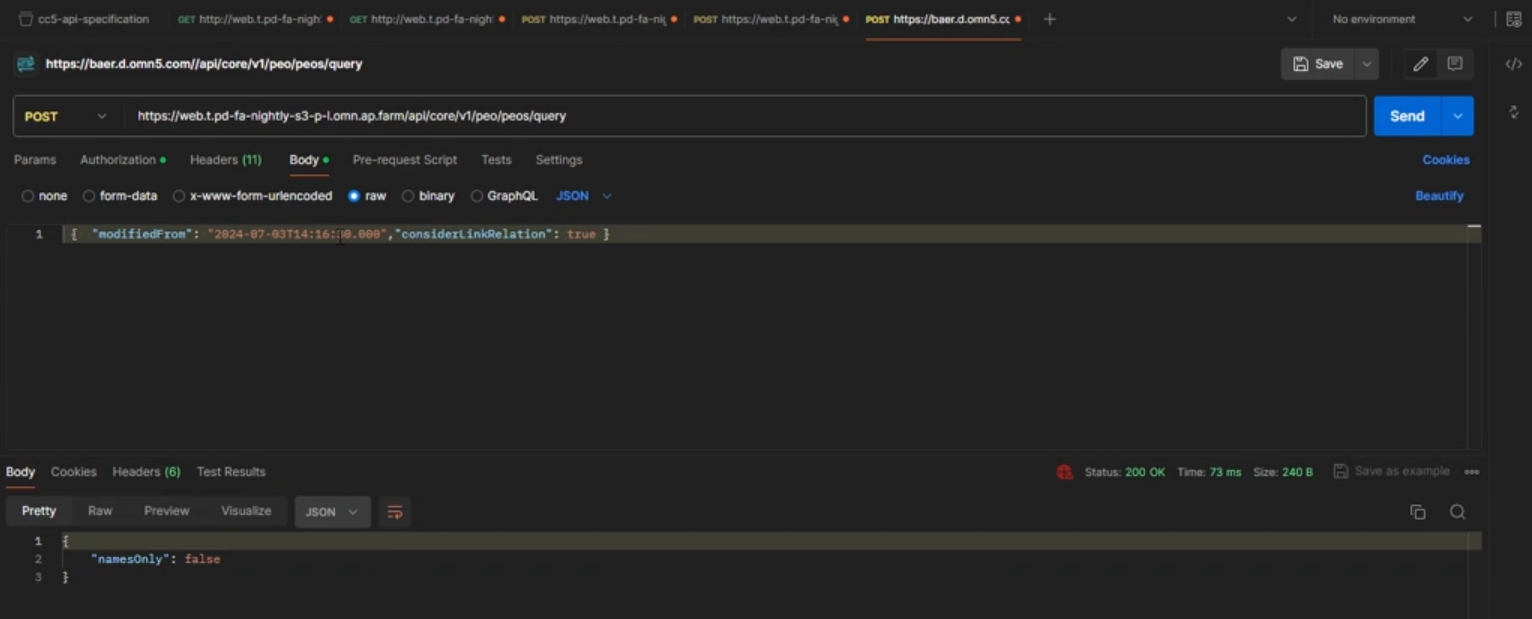Open the Headers (11) request tab
The height and width of the screenshot is (619, 1532).
pyautogui.click(x=225, y=160)
